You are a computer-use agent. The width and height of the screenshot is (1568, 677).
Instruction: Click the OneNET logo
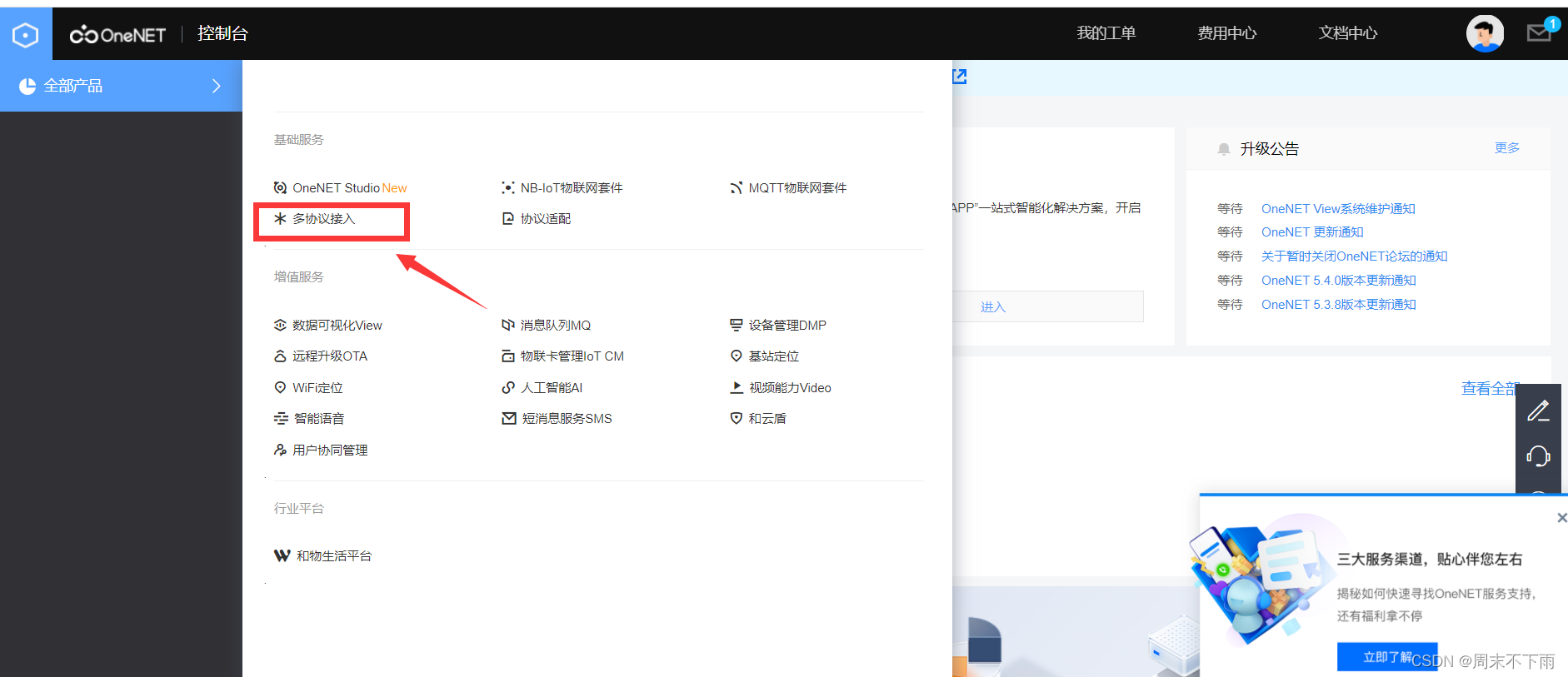pyautogui.click(x=117, y=34)
